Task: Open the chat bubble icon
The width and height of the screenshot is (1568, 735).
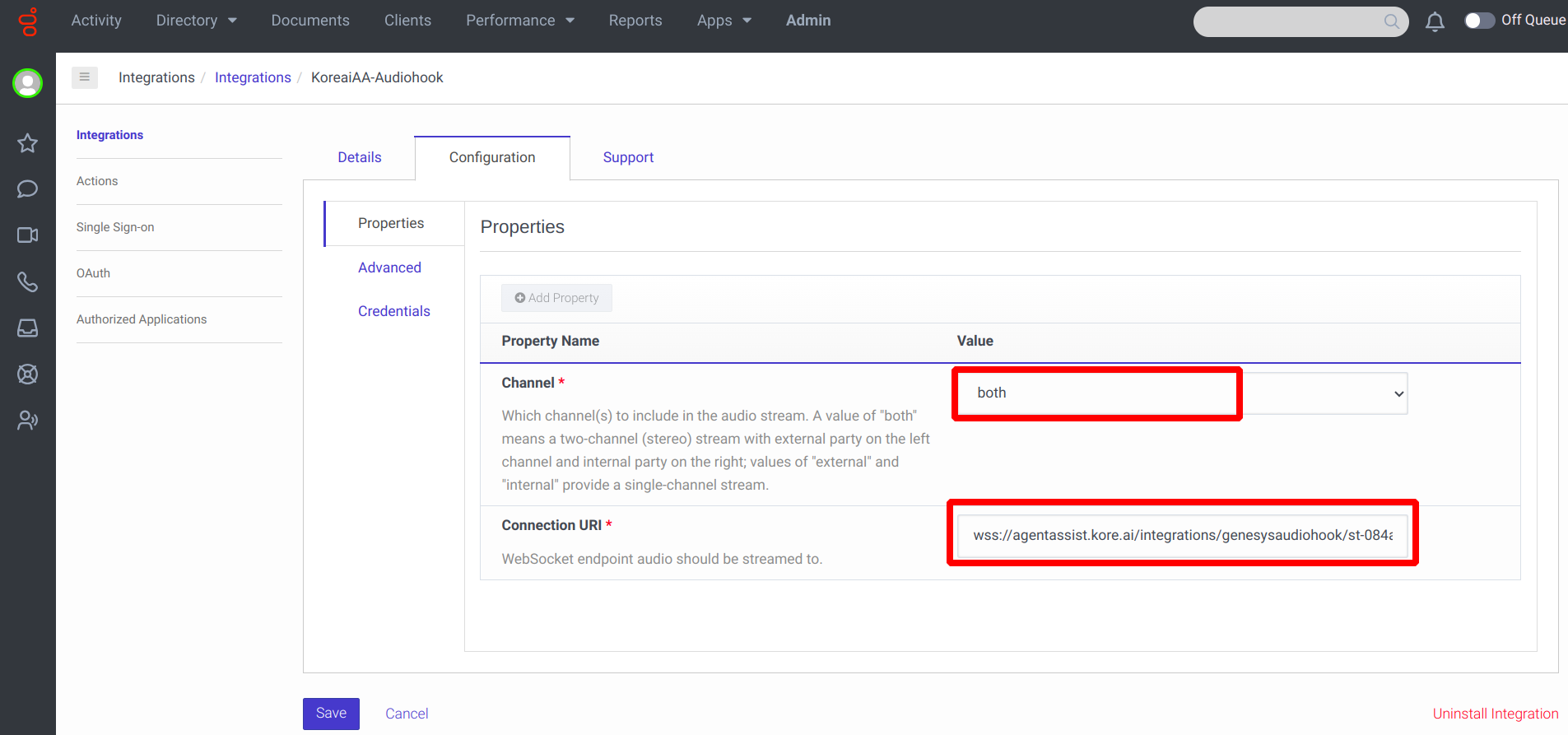Action: click(x=27, y=189)
